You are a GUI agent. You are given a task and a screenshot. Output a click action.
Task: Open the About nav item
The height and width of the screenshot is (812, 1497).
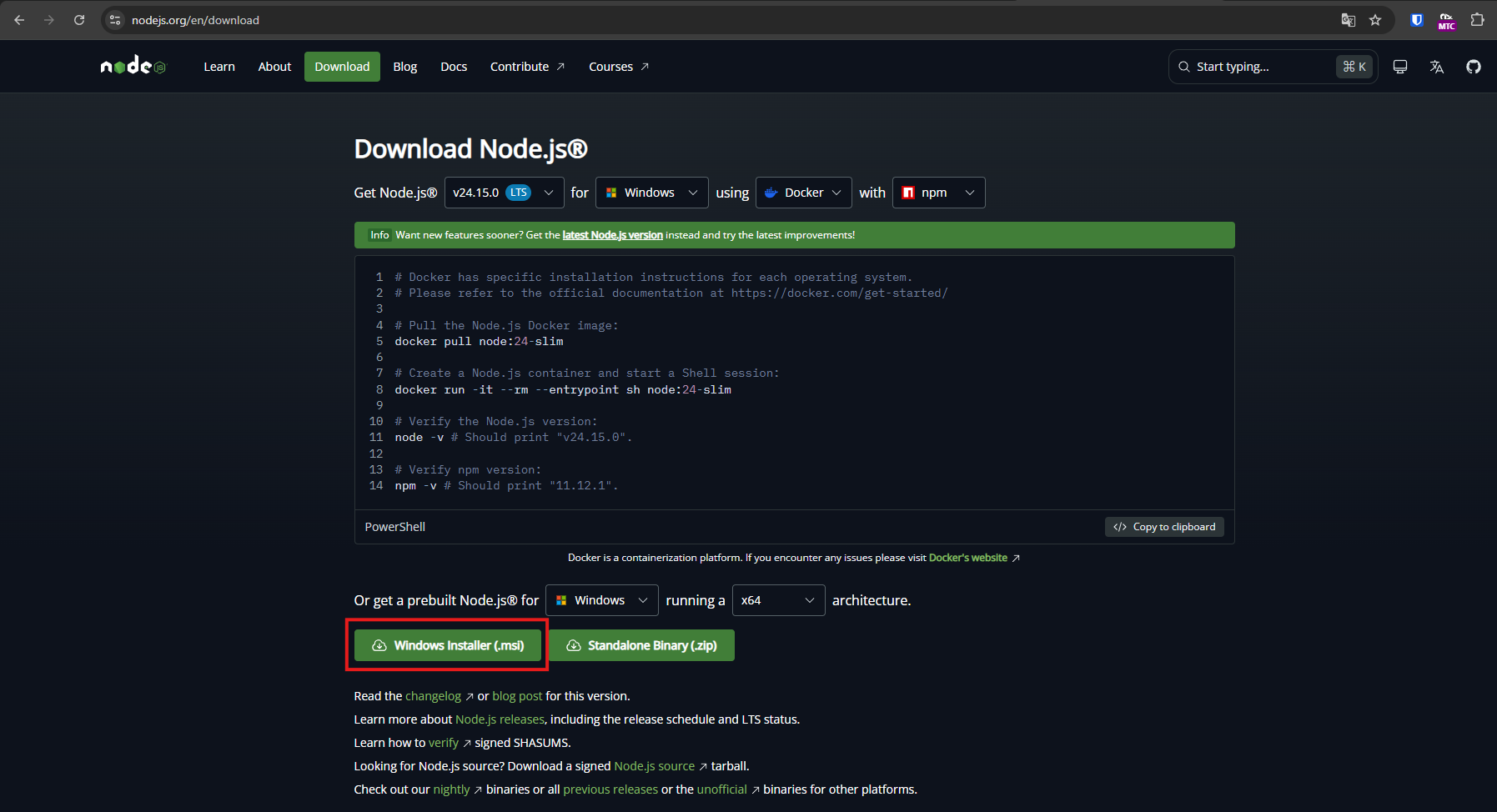tap(274, 67)
